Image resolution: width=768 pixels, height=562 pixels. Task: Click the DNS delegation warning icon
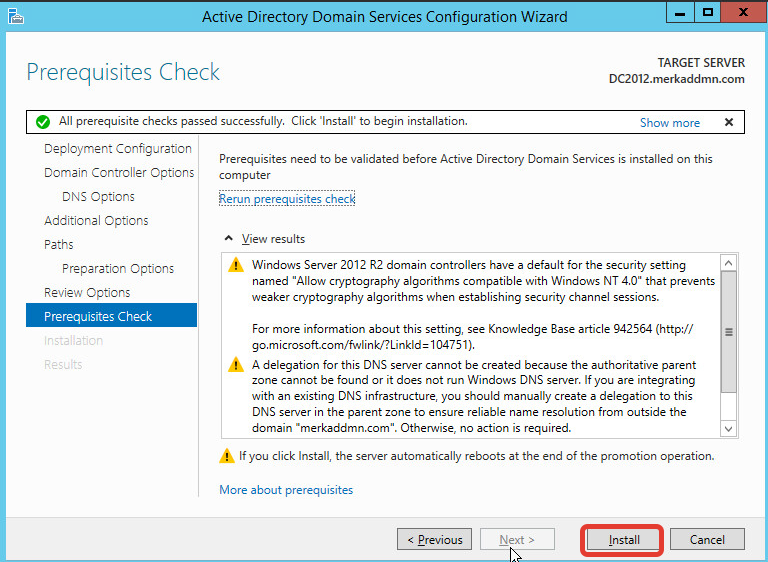click(x=236, y=365)
